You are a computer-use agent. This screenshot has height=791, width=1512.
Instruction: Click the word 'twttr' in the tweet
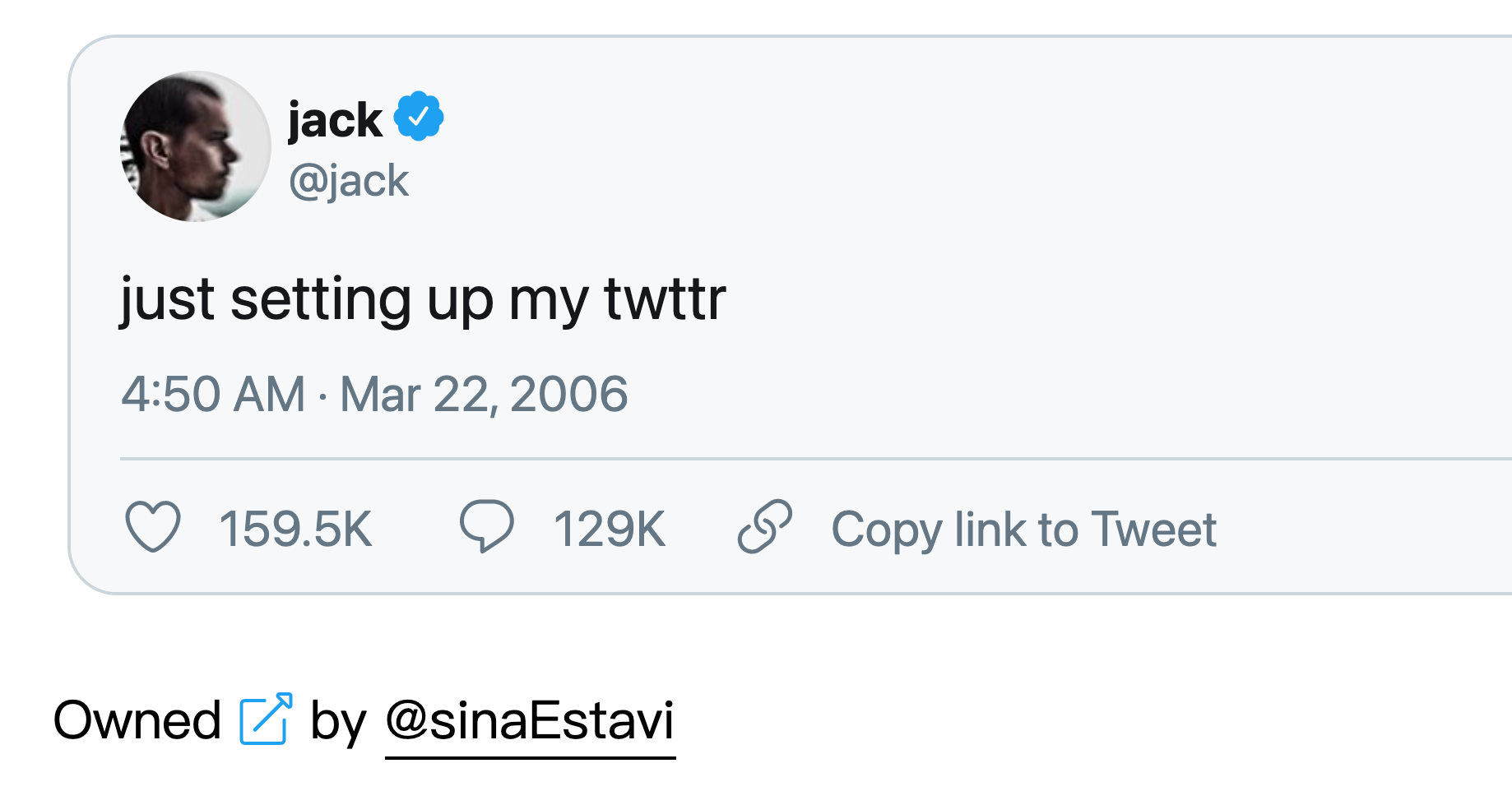click(665, 298)
